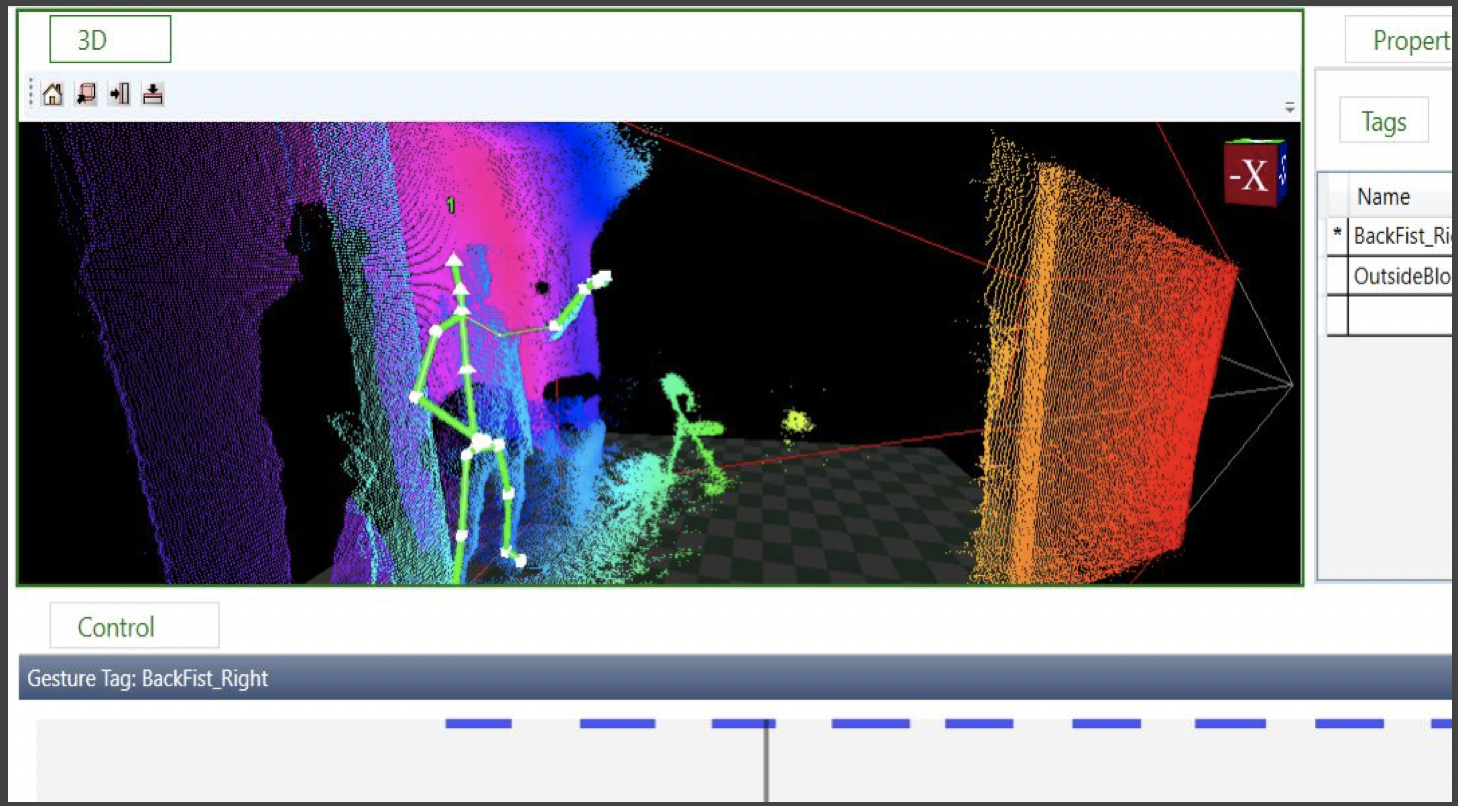
Task: Click the floor-snap icon in the 3D toolbar
Action: click(x=151, y=93)
